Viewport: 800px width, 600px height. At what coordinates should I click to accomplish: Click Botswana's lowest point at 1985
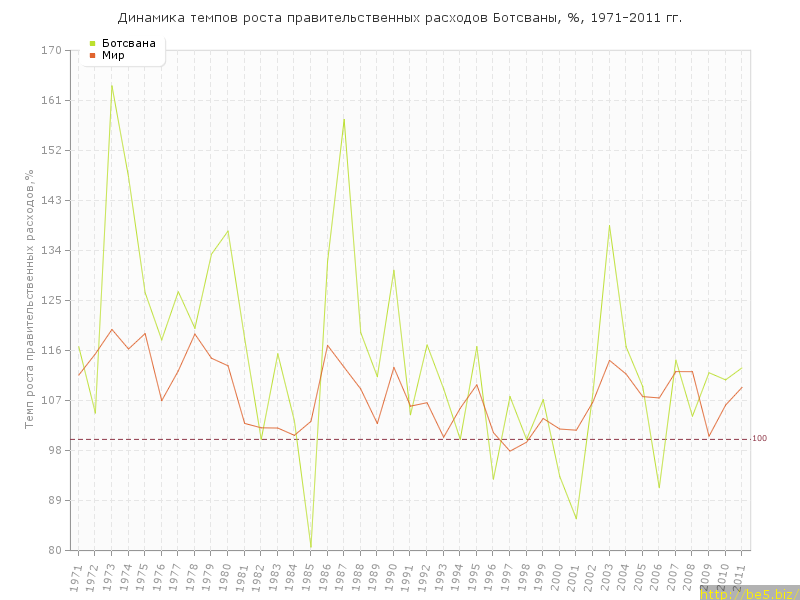pyautogui.click(x=311, y=548)
